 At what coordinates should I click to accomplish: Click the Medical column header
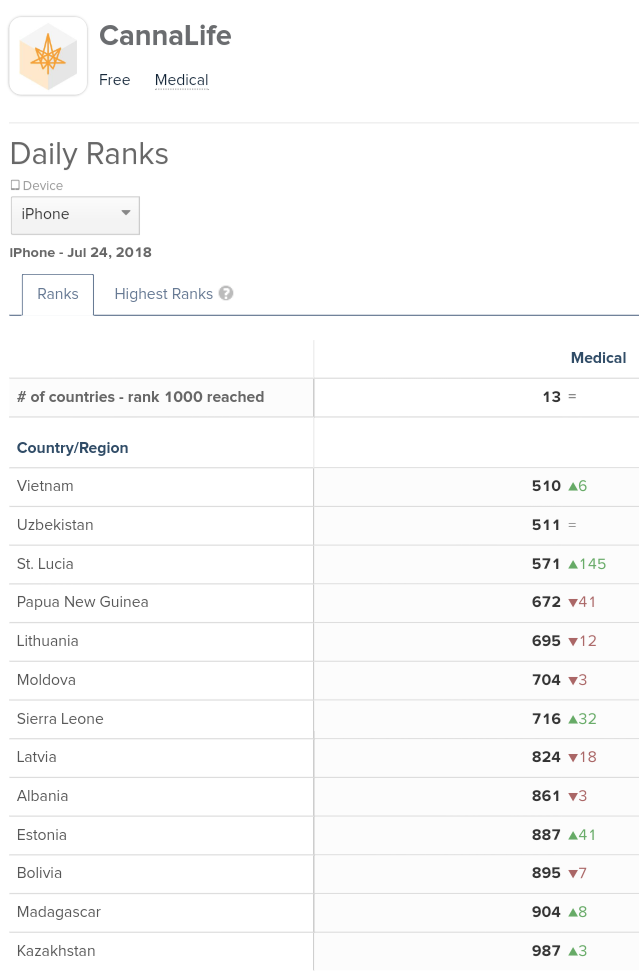pos(598,358)
